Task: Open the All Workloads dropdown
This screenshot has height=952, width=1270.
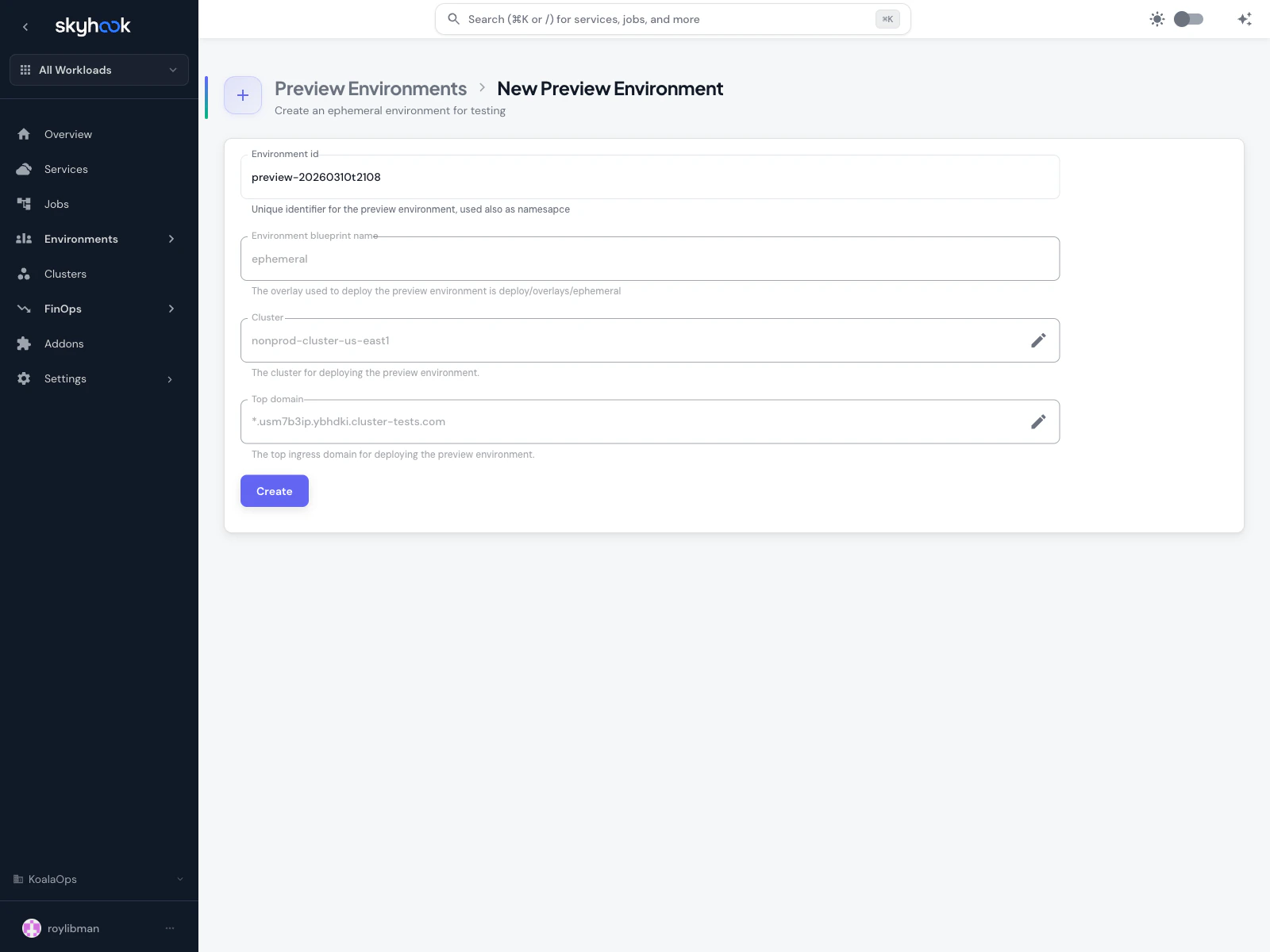Action: (98, 70)
